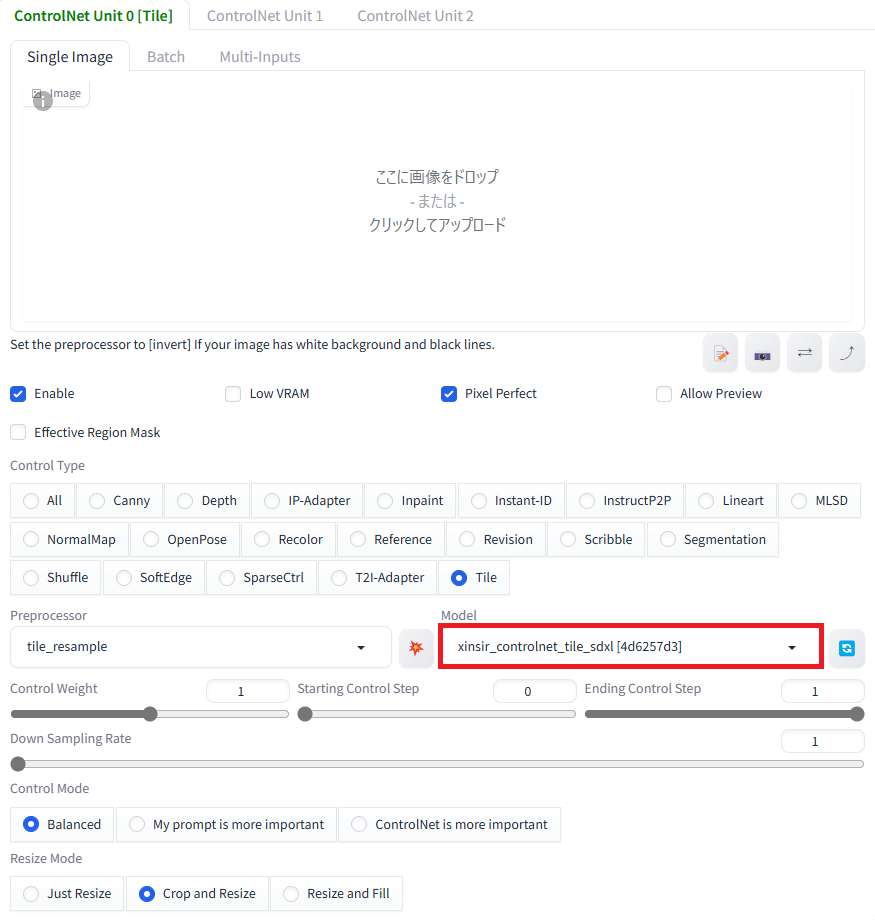This screenshot has width=875, height=920.
Task: Refresh the model list with blue icon
Action: [x=847, y=648]
